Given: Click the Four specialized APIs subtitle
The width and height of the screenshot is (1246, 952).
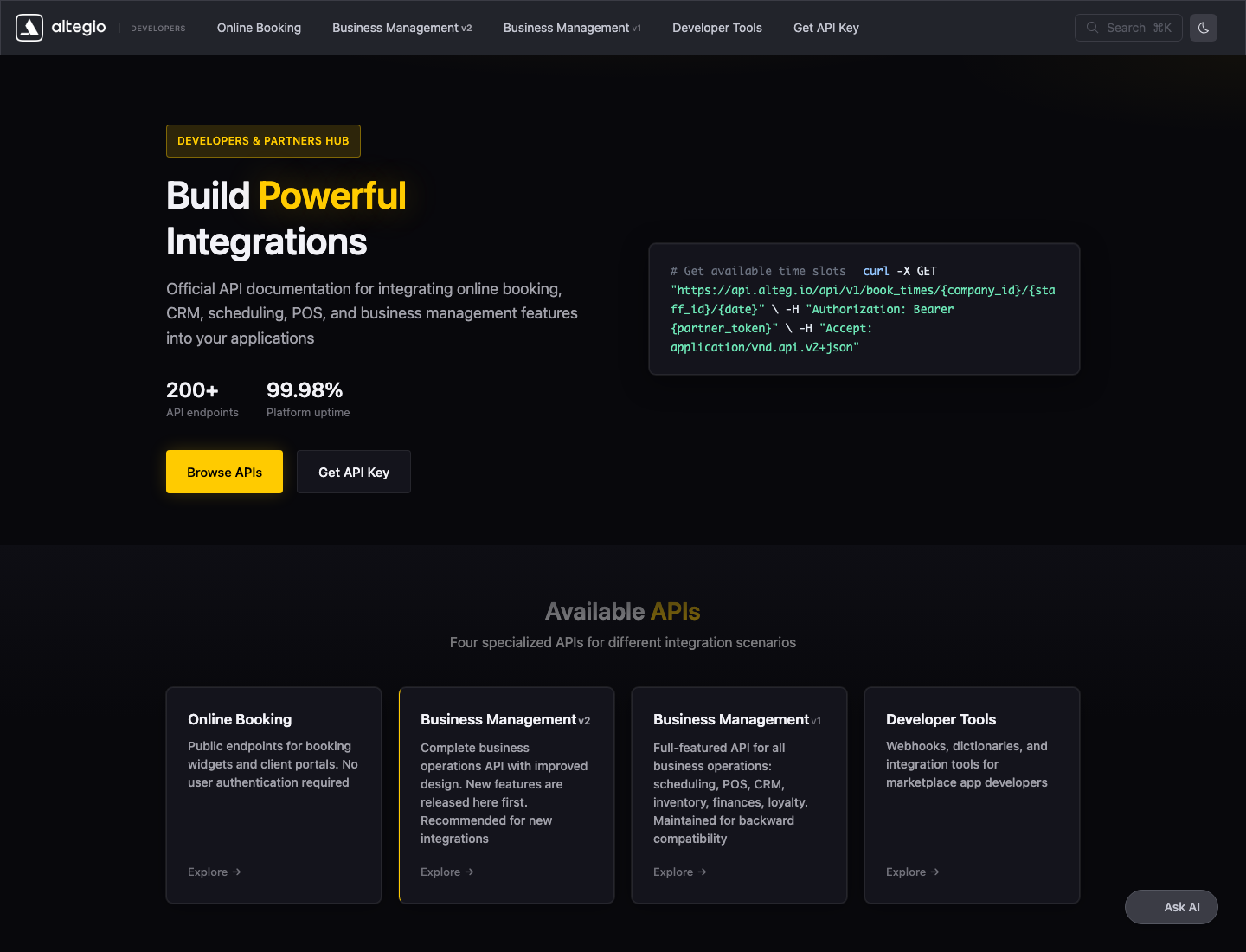Looking at the screenshot, I should (623, 642).
